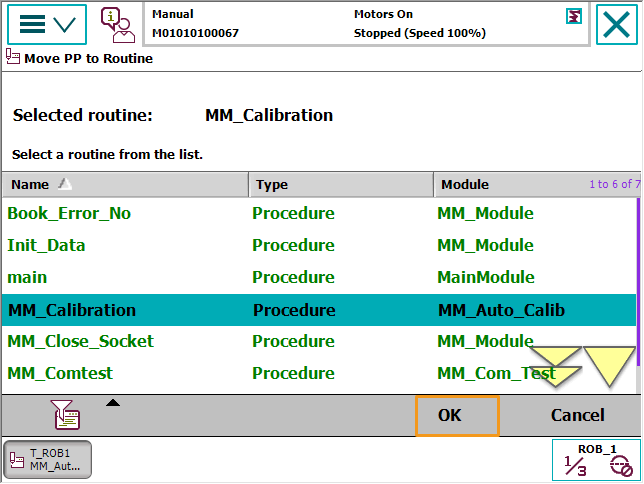The width and height of the screenshot is (644, 484).
Task: Open the ABB main menu button
Action: (x=46, y=25)
